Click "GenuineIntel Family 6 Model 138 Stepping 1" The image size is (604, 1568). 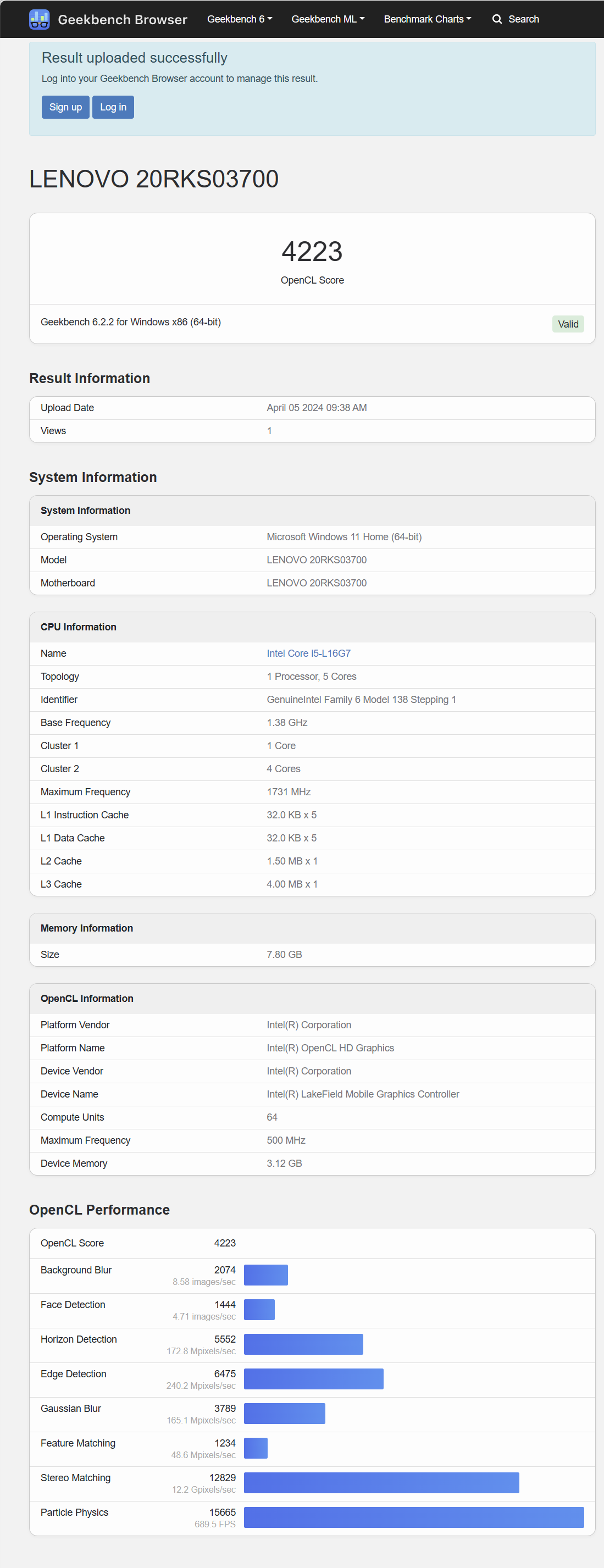click(361, 700)
